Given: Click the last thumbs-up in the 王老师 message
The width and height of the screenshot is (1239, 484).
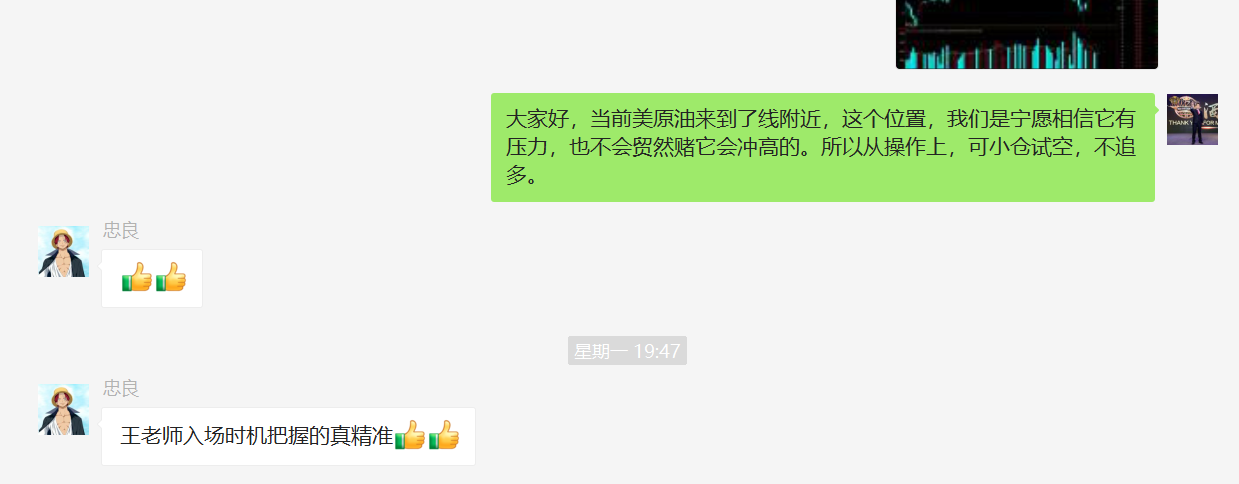Looking at the screenshot, I should 443,435.
